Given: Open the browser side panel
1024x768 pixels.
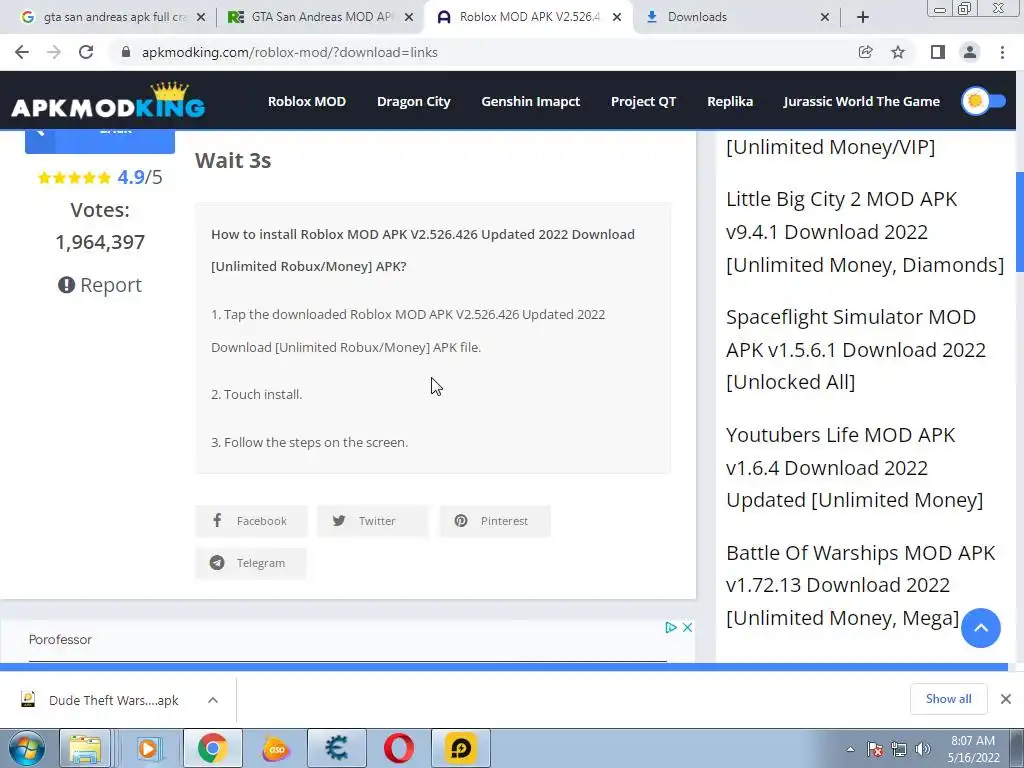Looking at the screenshot, I should pyautogui.click(x=938, y=52).
